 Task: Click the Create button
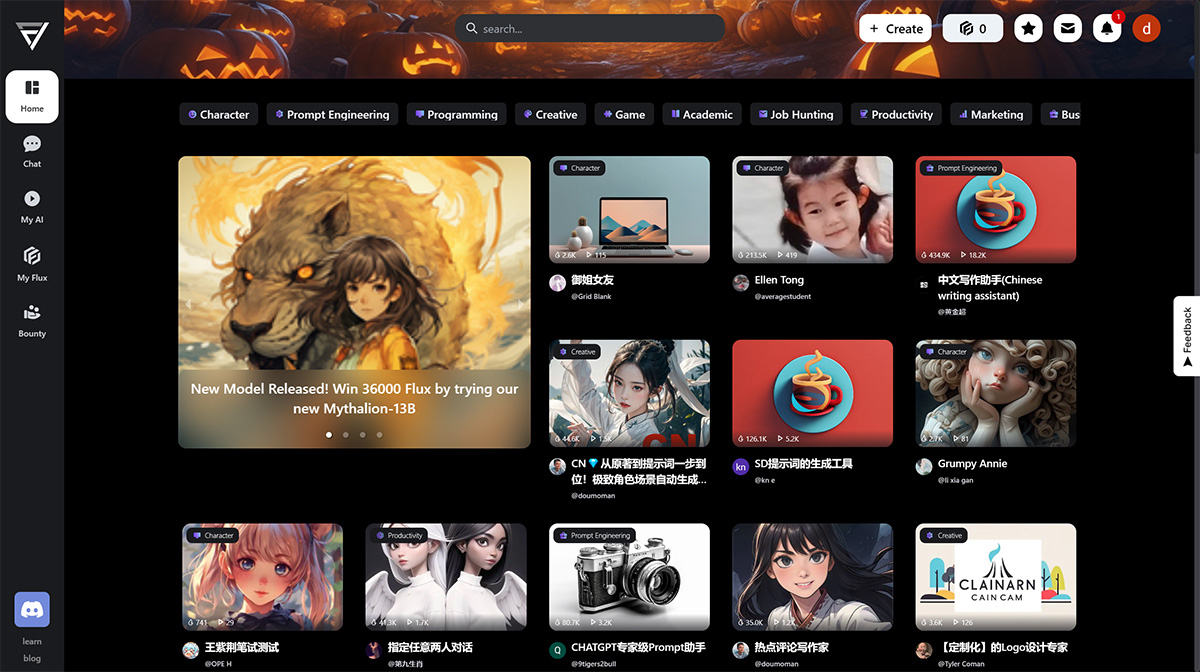pyautogui.click(x=894, y=28)
